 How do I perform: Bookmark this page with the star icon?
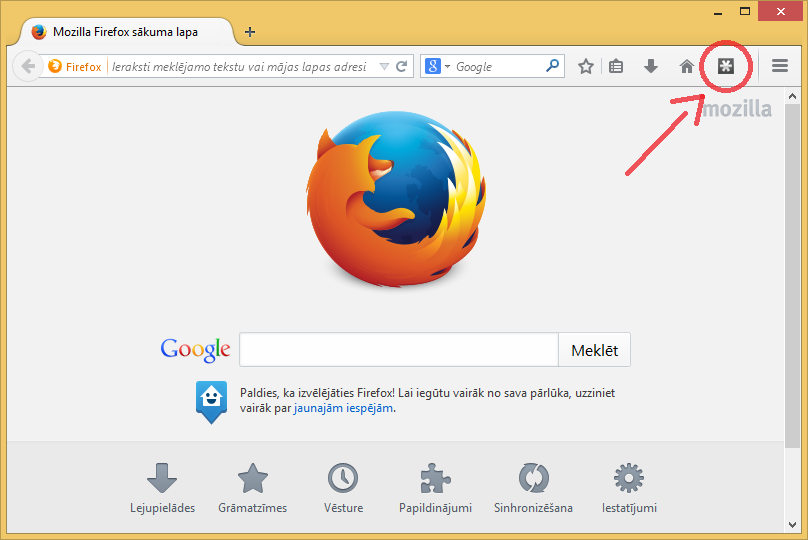[x=585, y=66]
